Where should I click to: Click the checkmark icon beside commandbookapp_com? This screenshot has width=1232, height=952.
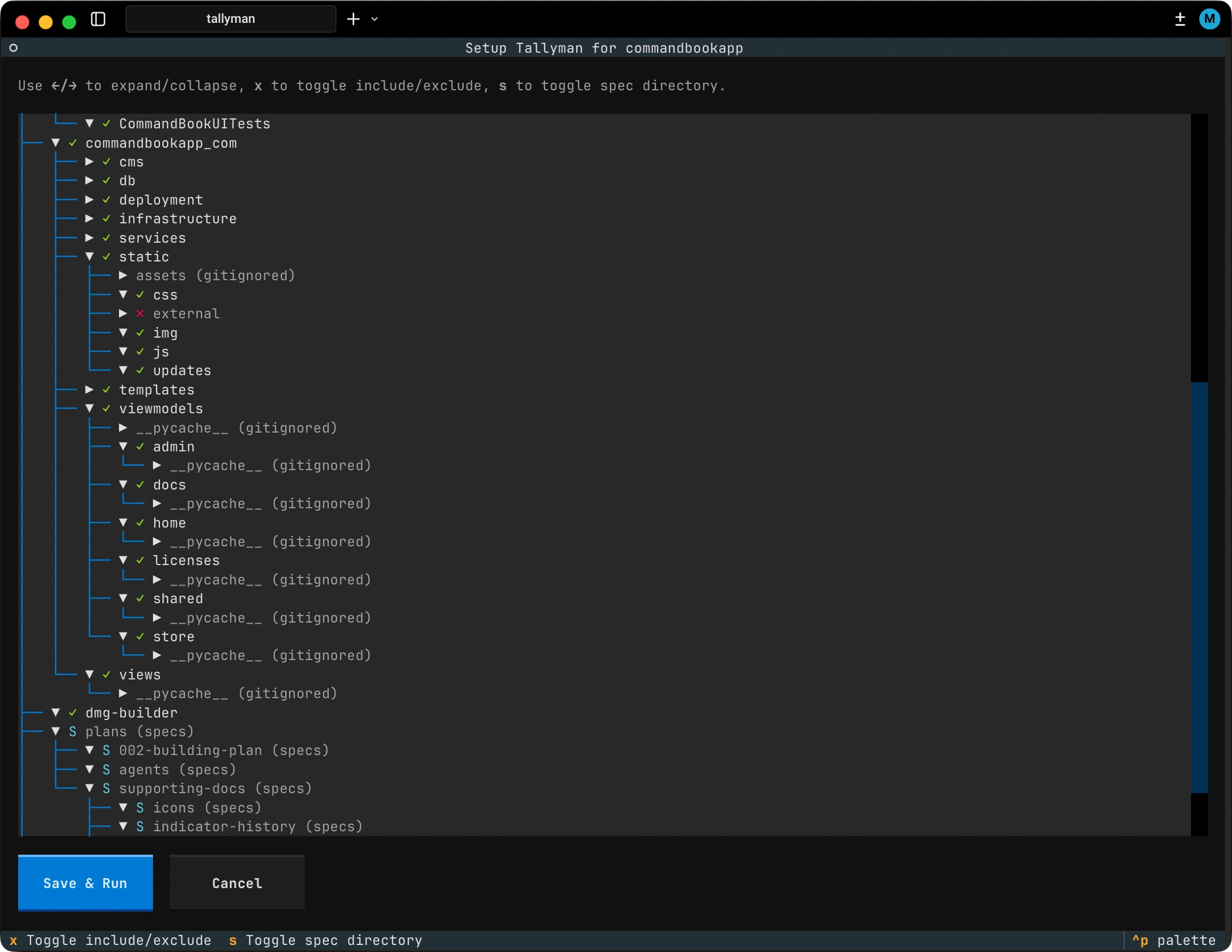[x=73, y=142]
